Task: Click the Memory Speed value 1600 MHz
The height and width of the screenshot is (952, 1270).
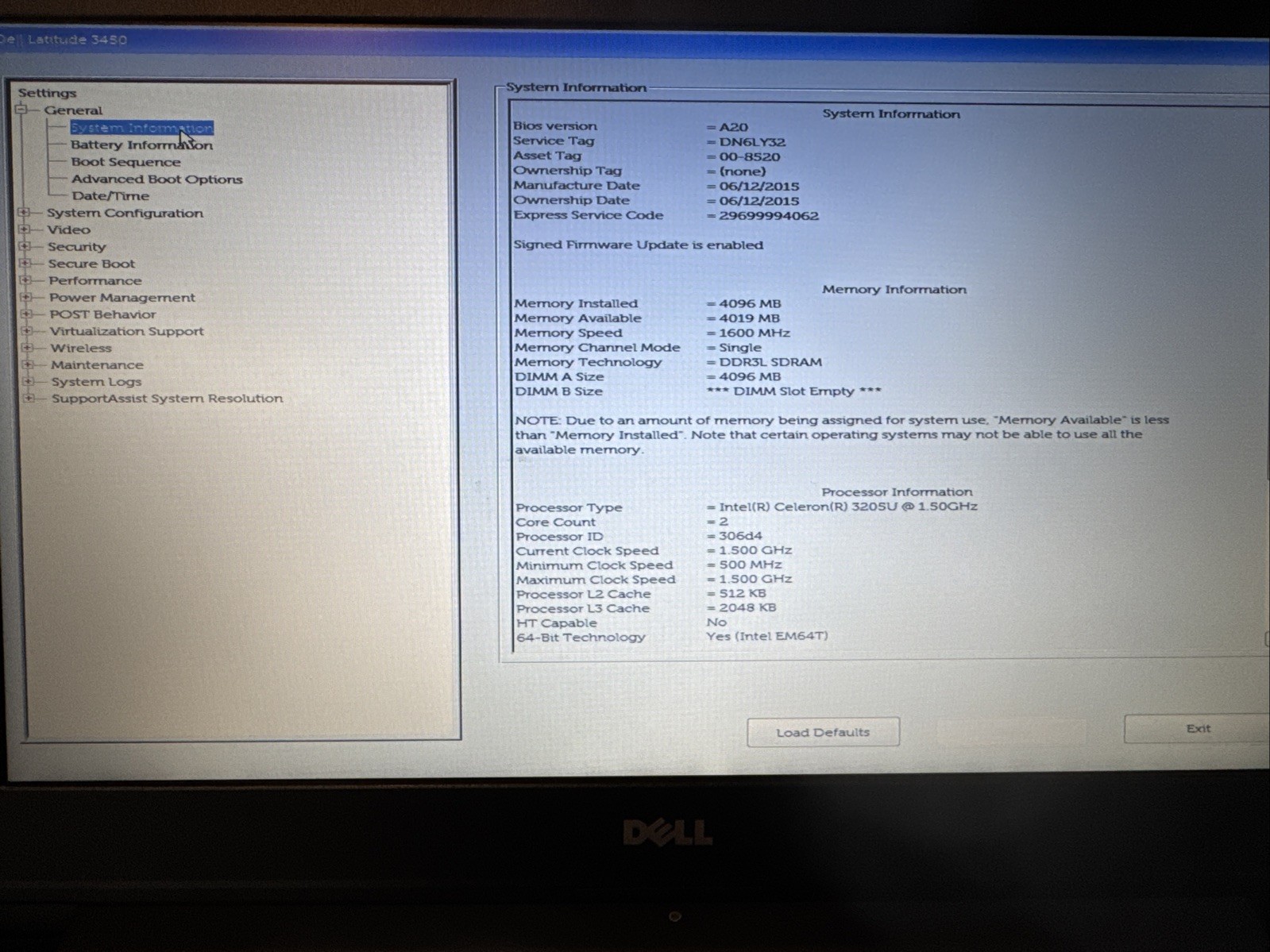Action: [x=754, y=333]
